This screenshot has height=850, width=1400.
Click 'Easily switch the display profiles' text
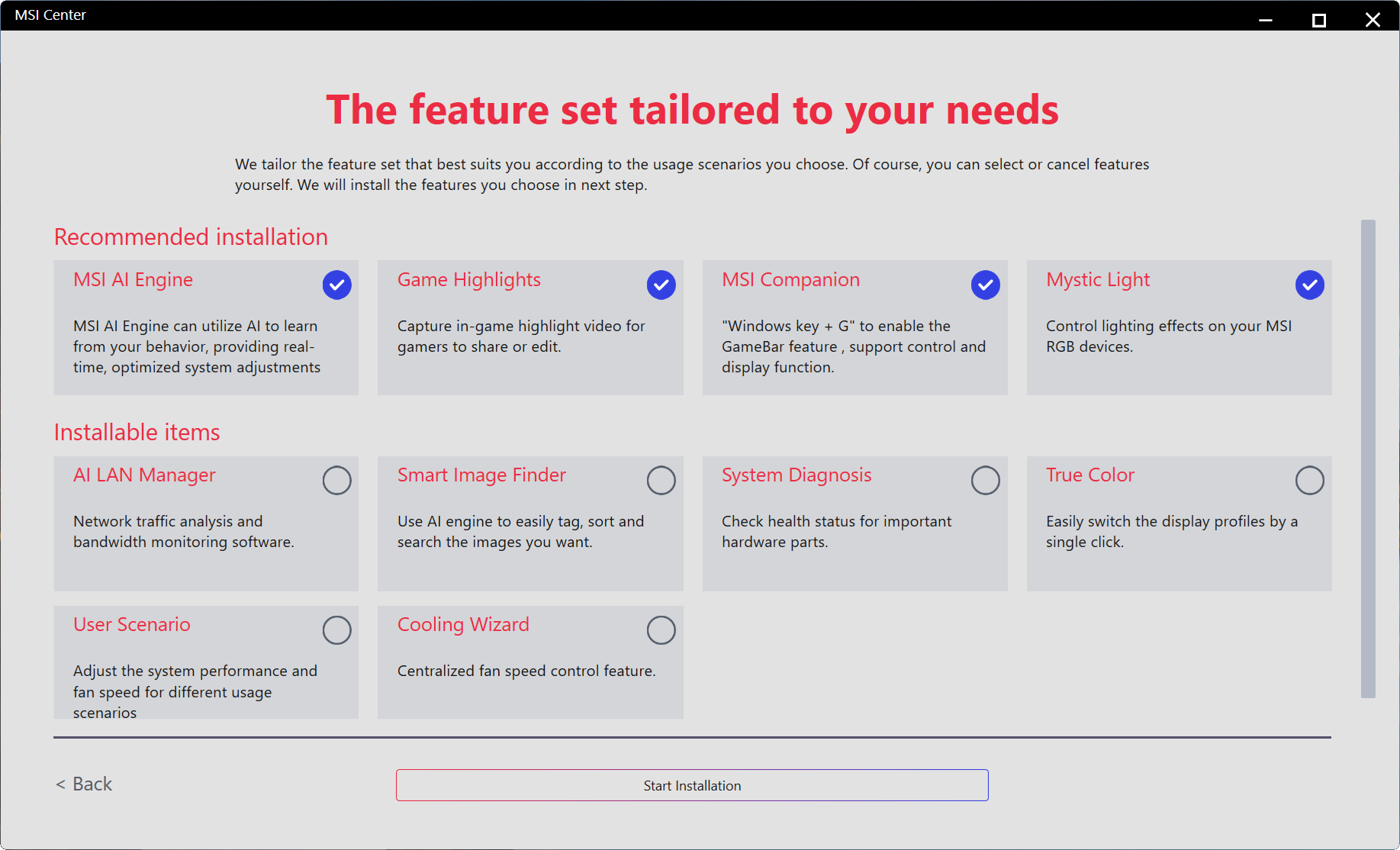(x=1172, y=531)
